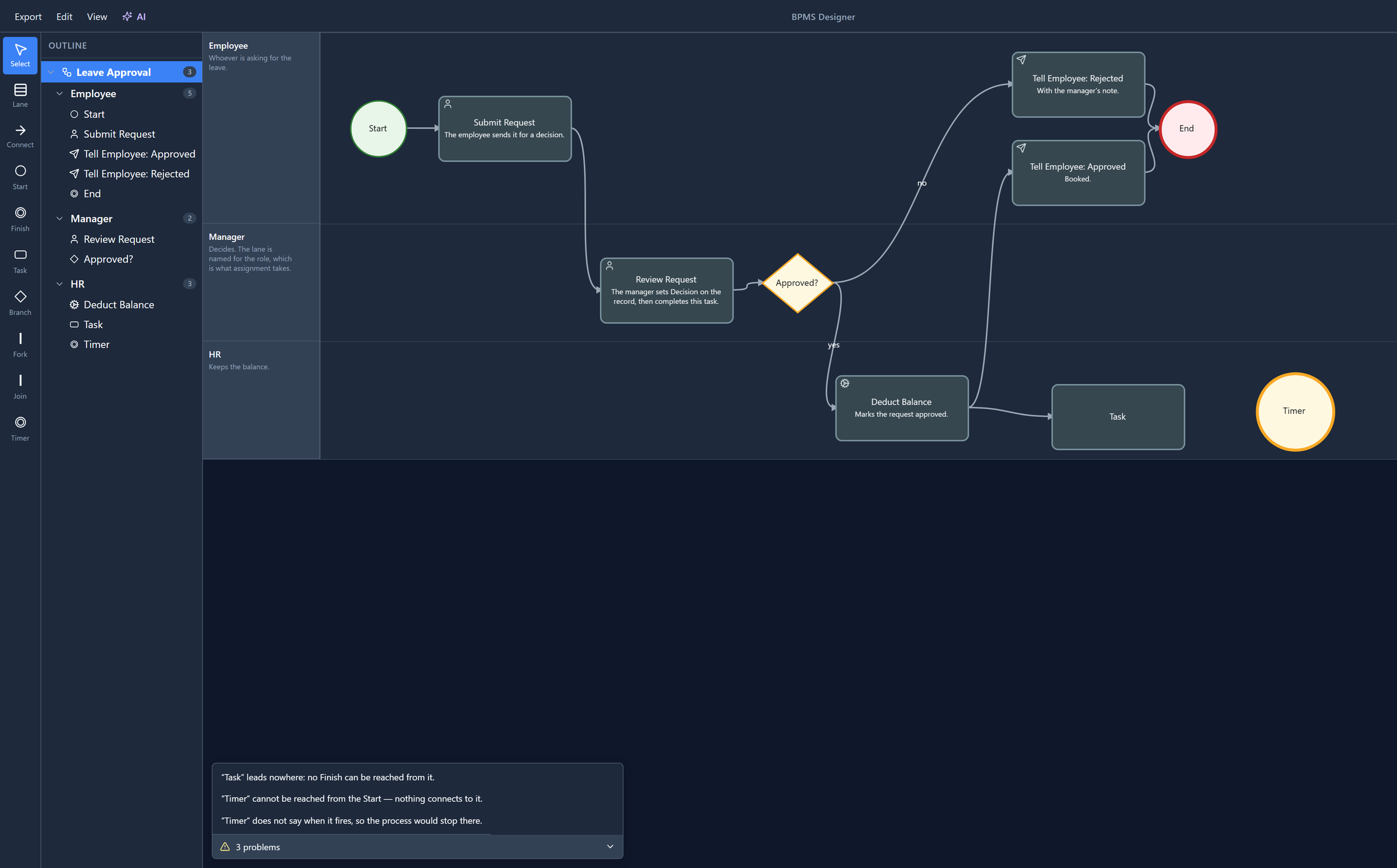Click circle icon beside Start in outline

[x=74, y=114]
